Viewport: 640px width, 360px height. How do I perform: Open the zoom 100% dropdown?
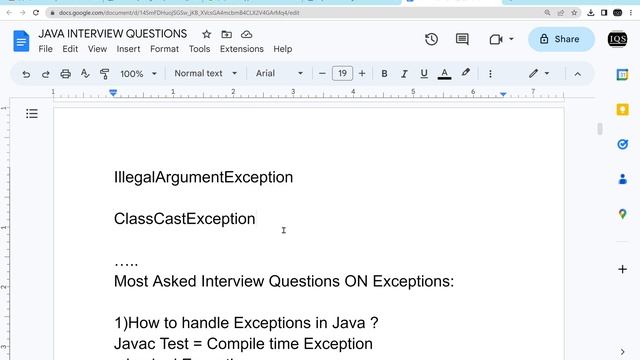(138, 74)
